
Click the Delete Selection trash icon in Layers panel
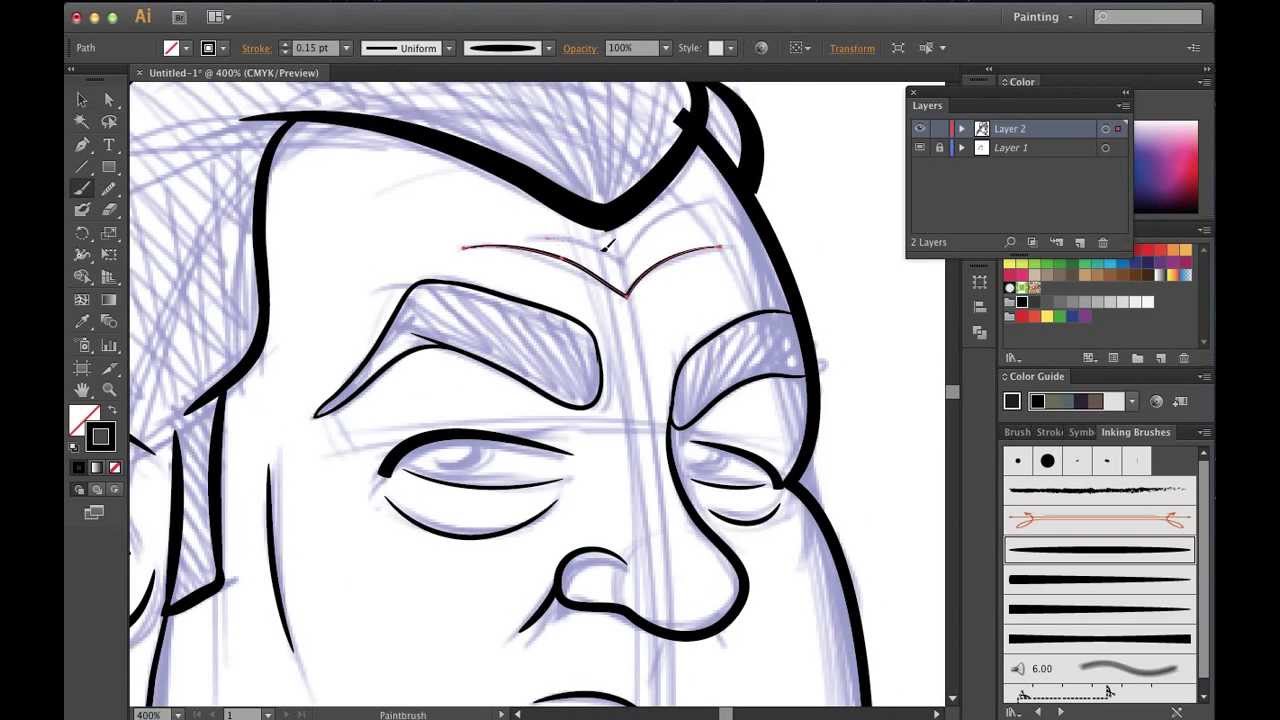[1103, 242]
